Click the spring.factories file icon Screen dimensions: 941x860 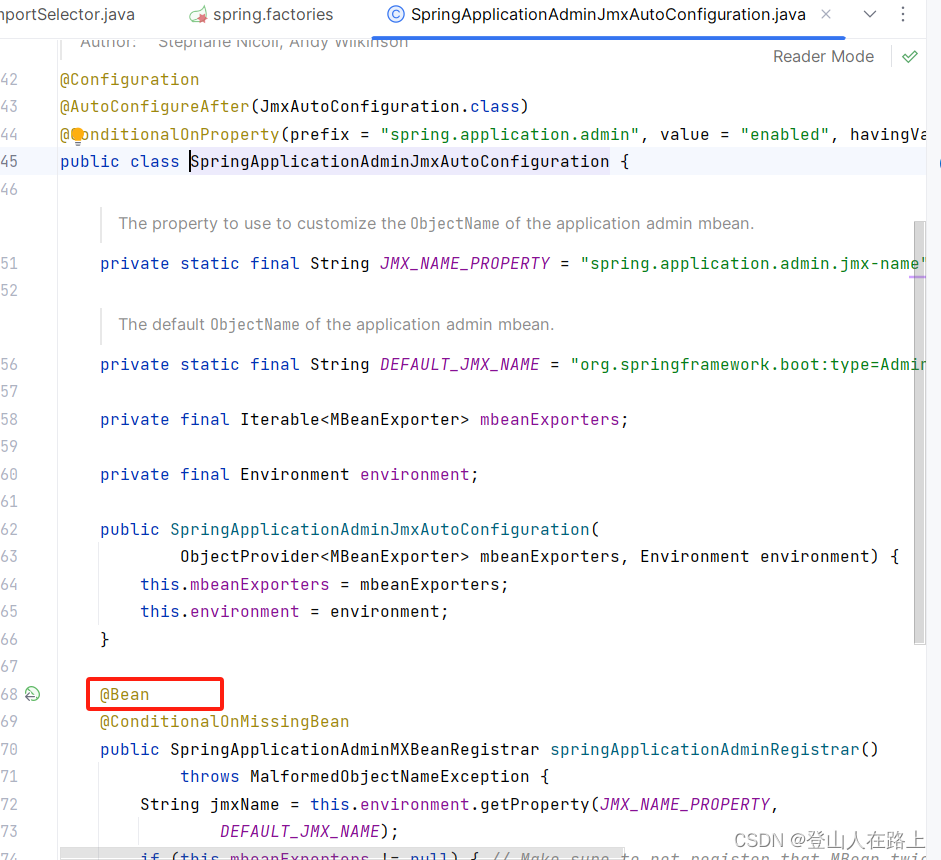point(199,14)
